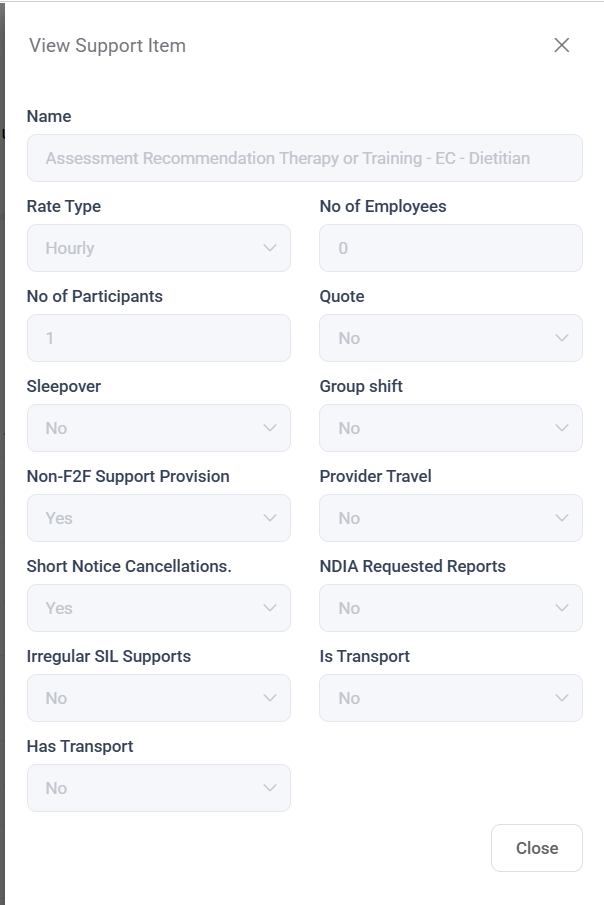Open the Rate Type dropdown
604x905 pixels.
[x=158, y=248]
